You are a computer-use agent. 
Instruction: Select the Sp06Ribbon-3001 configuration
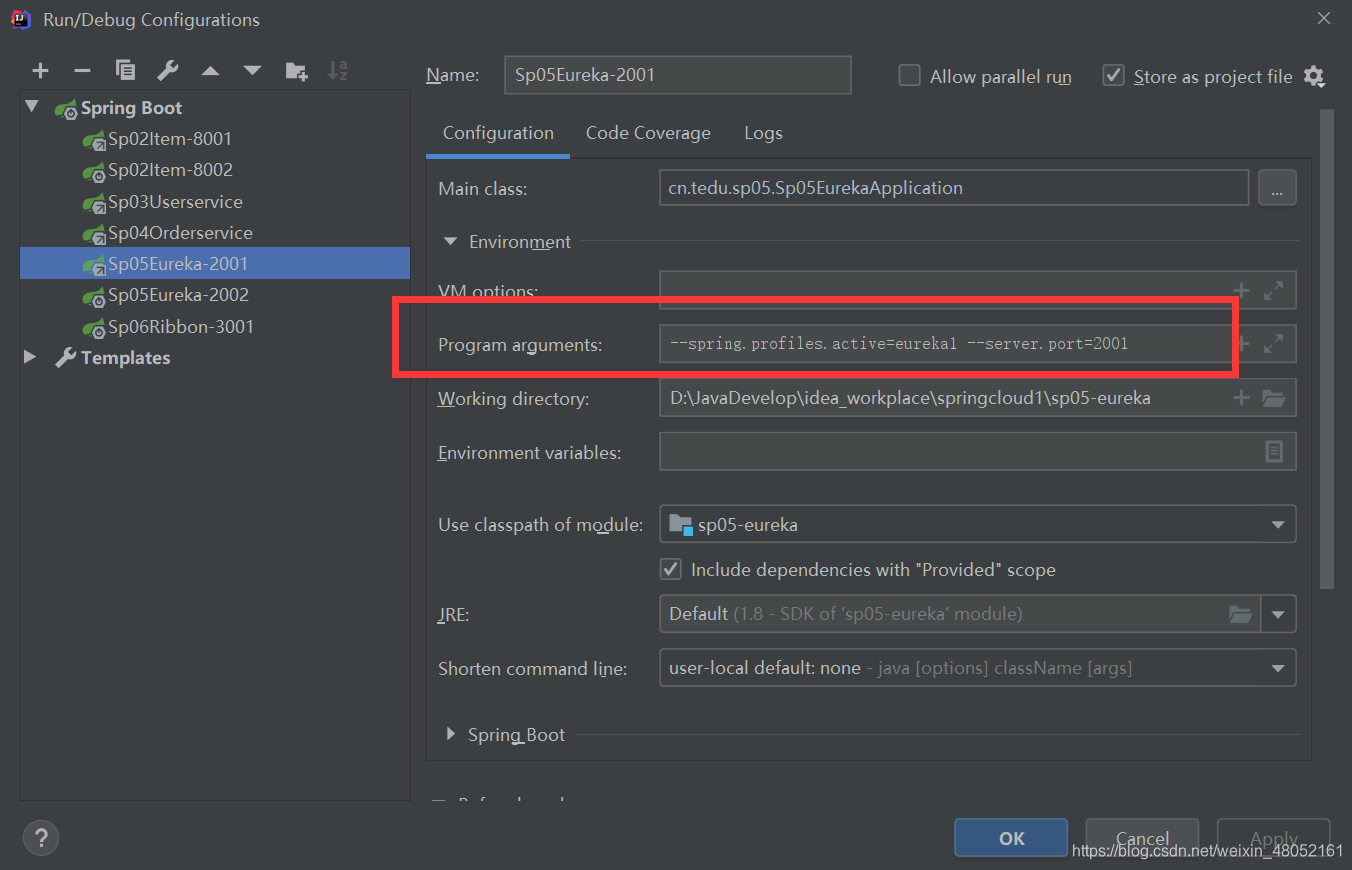tap(215, 327)
